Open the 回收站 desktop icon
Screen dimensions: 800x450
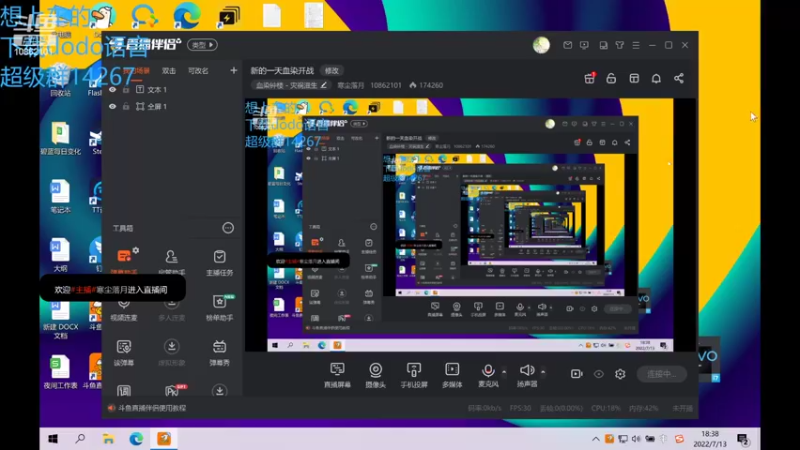[x=60, y=82]
